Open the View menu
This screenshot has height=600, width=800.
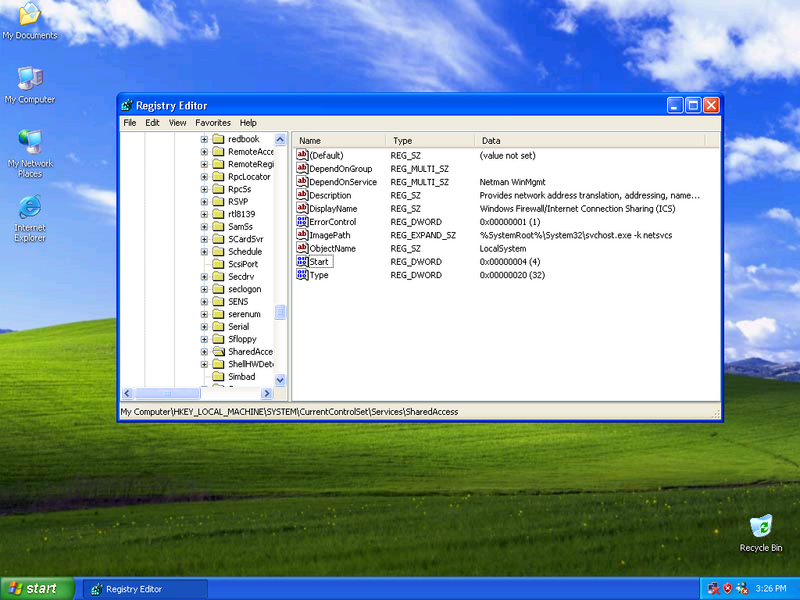coord(177,123)
